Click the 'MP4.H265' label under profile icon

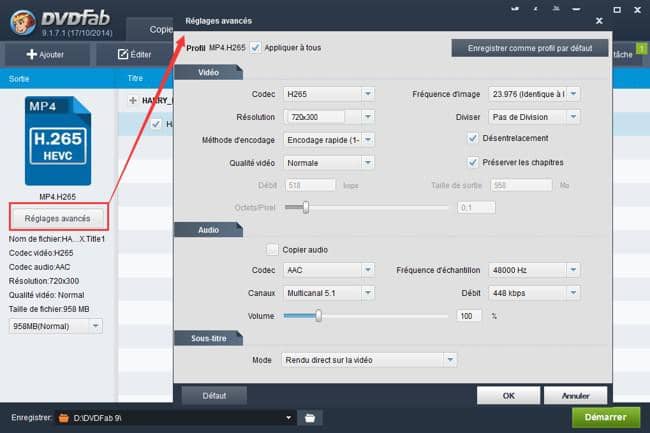pos(58,196)
